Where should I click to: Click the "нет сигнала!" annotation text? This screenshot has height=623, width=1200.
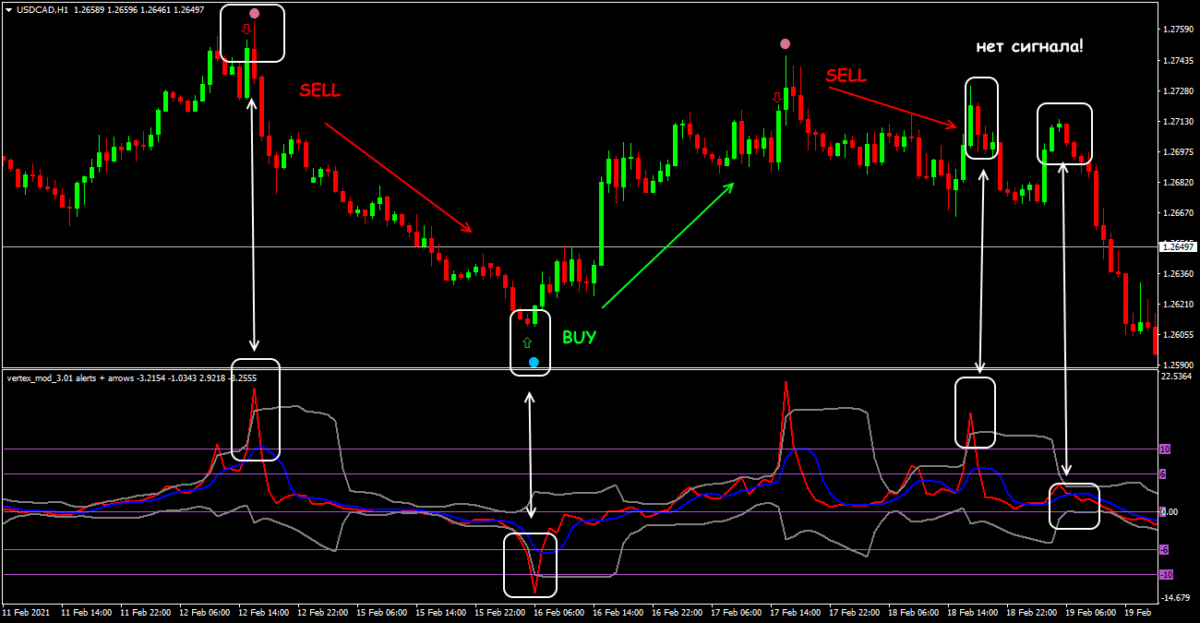click(1029, 47)
